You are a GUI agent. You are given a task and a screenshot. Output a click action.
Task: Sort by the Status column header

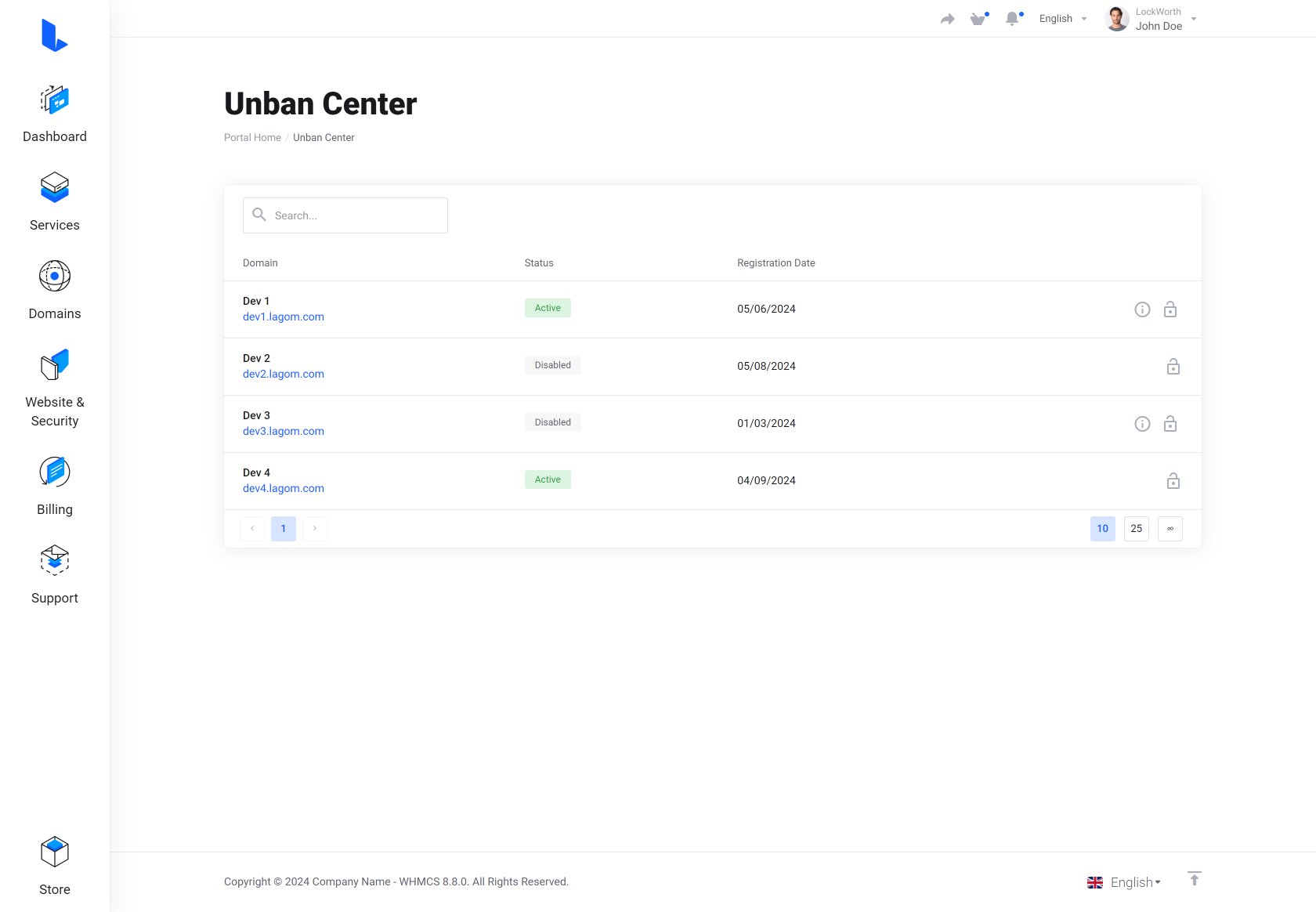click(x=539, y=263)
